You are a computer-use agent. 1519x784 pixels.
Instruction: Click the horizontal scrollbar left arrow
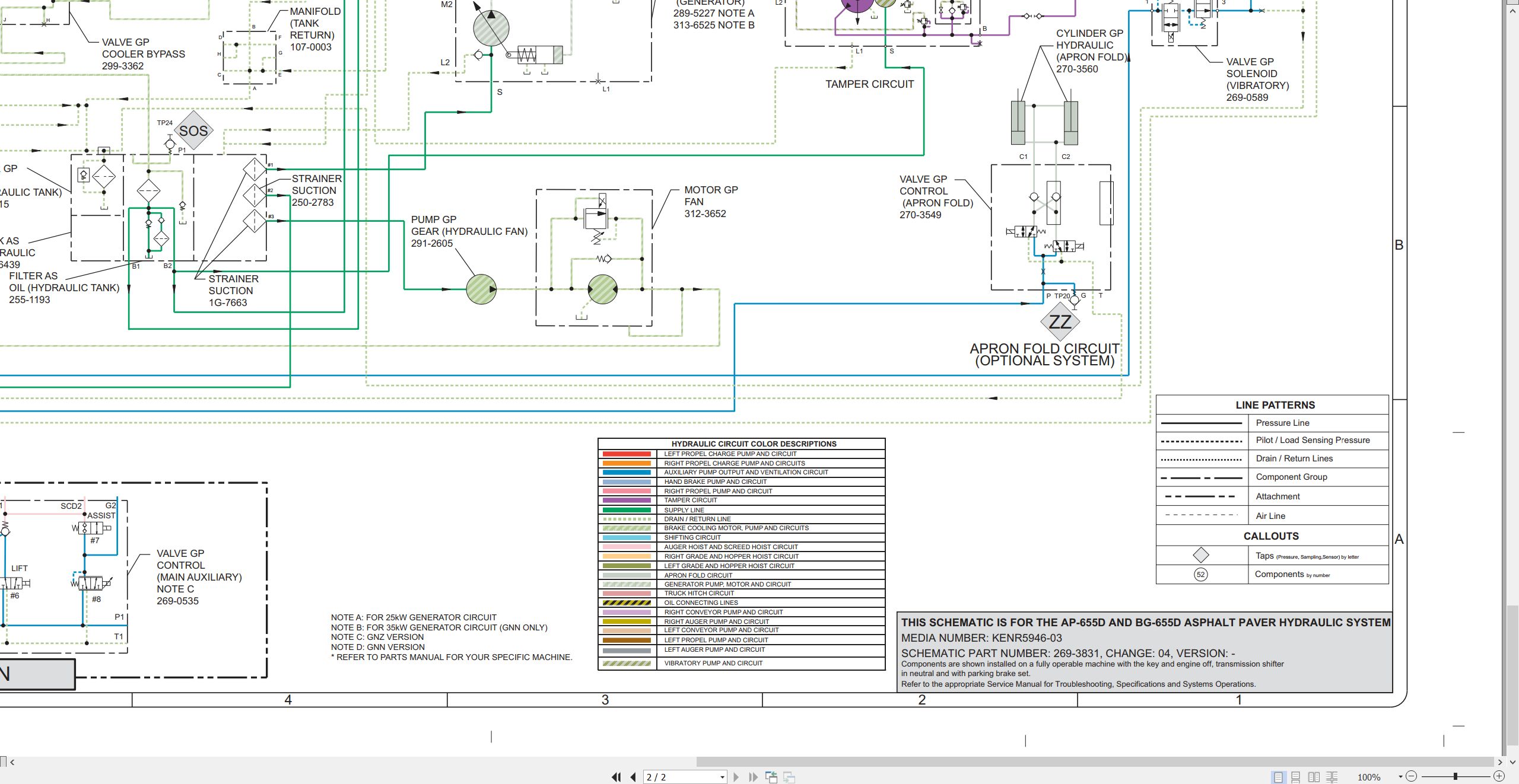[12, 762]
